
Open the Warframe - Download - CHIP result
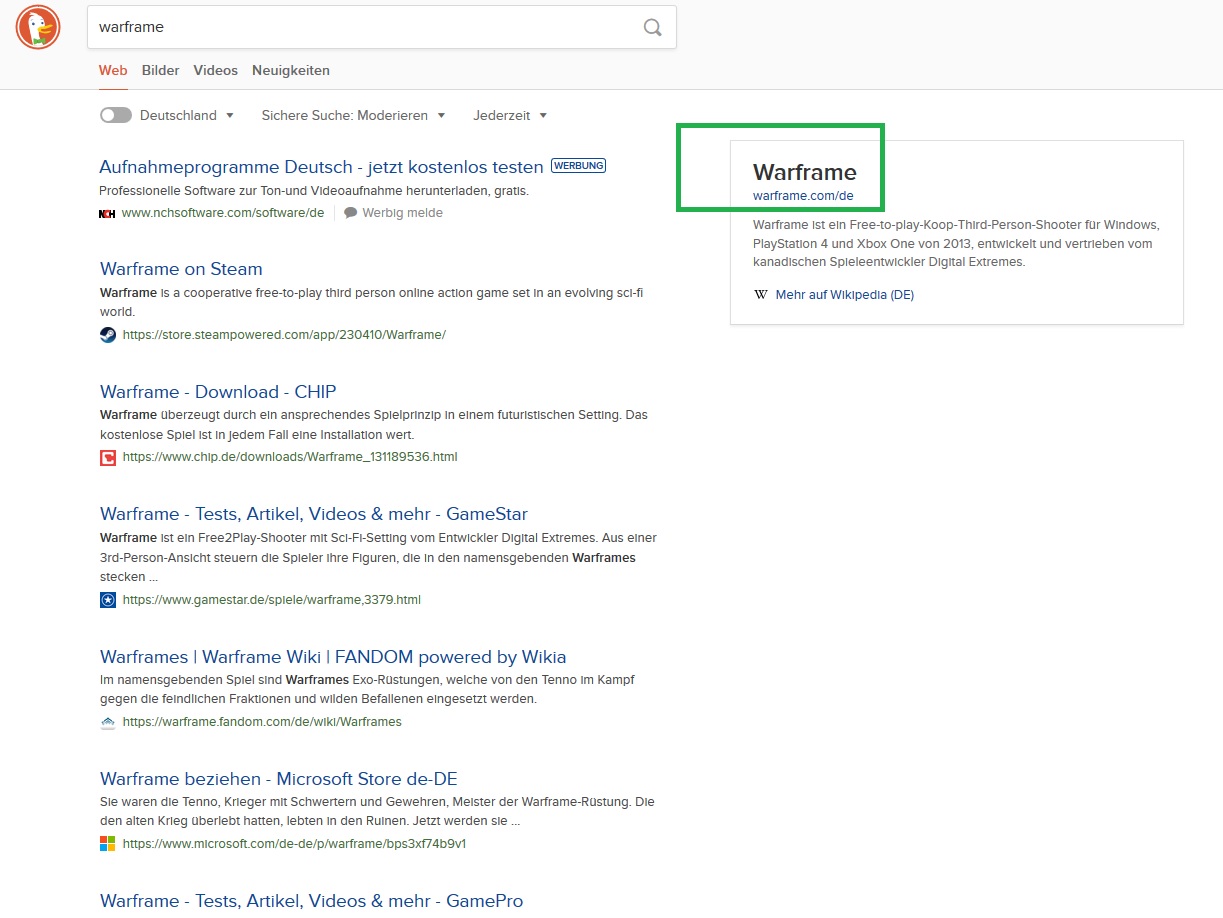point(218,392)
